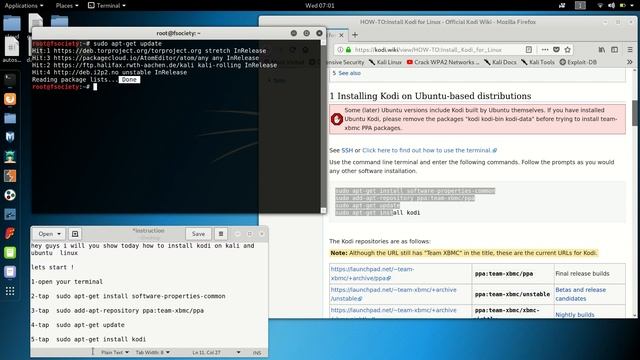Open the green notes dock icon
Image resolution: width=640 pixels, height=360 pixels.
click(10, 253)
